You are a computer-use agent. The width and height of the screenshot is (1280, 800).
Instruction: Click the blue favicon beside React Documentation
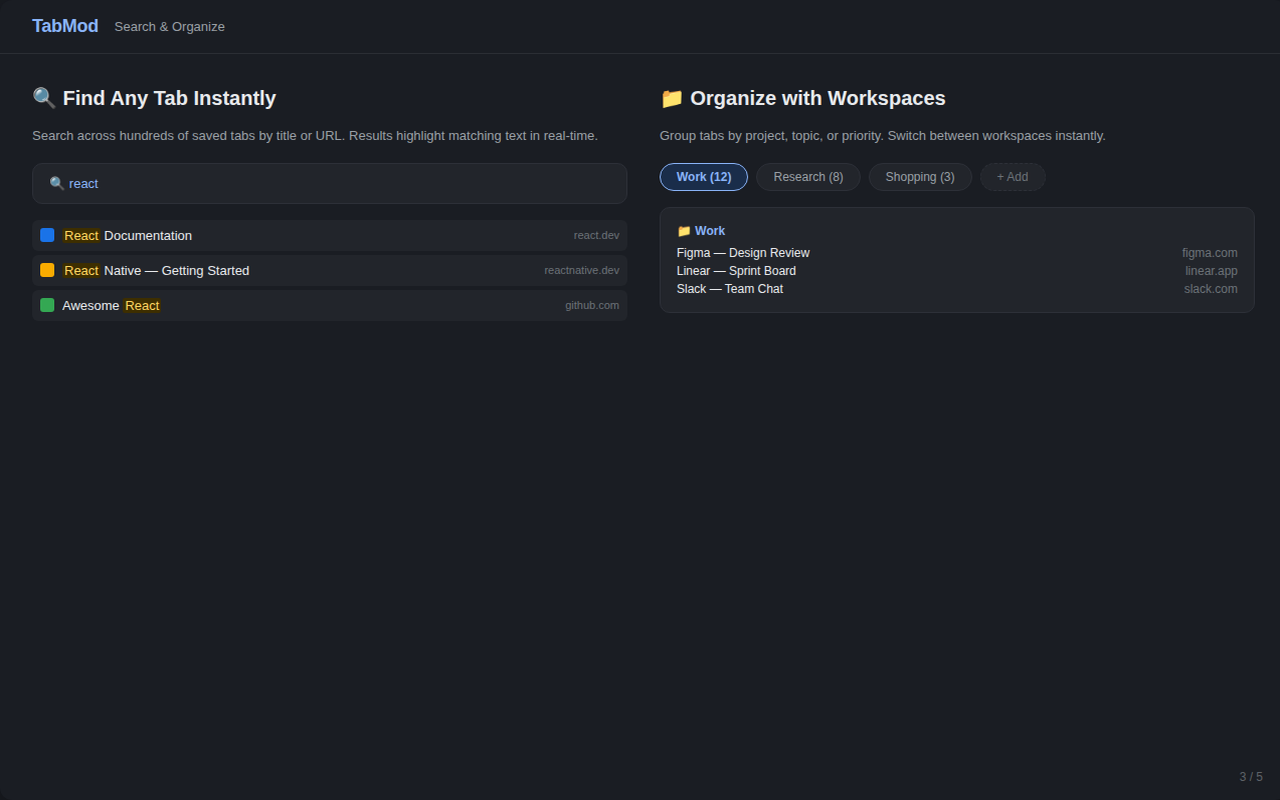tap(47, 235)
